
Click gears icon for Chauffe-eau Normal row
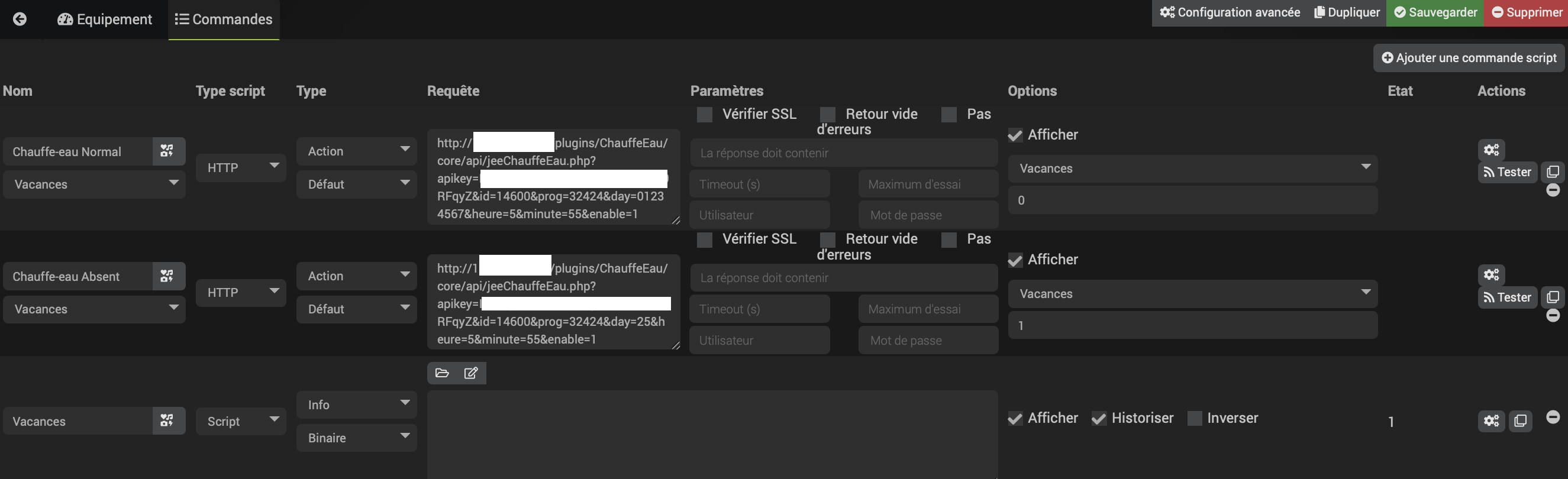click(x=1490, y=150)
